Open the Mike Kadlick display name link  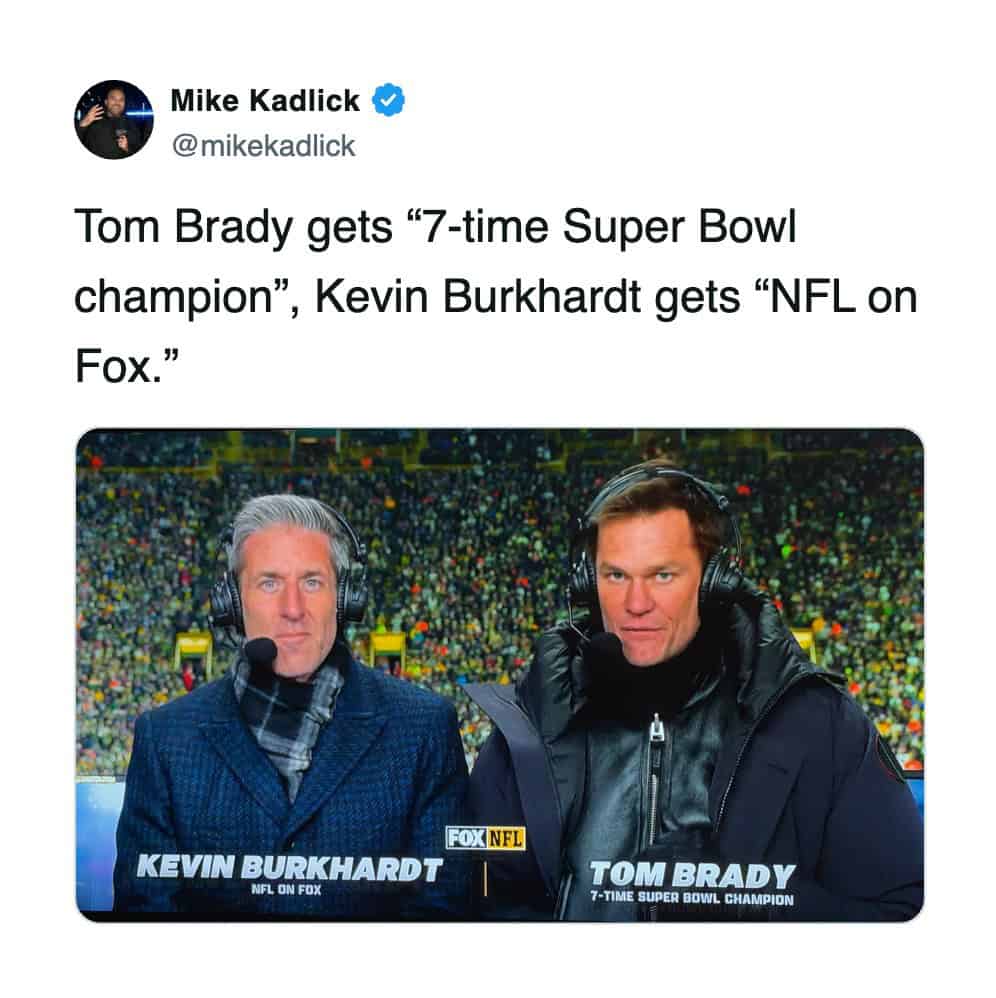coord(265,100)
